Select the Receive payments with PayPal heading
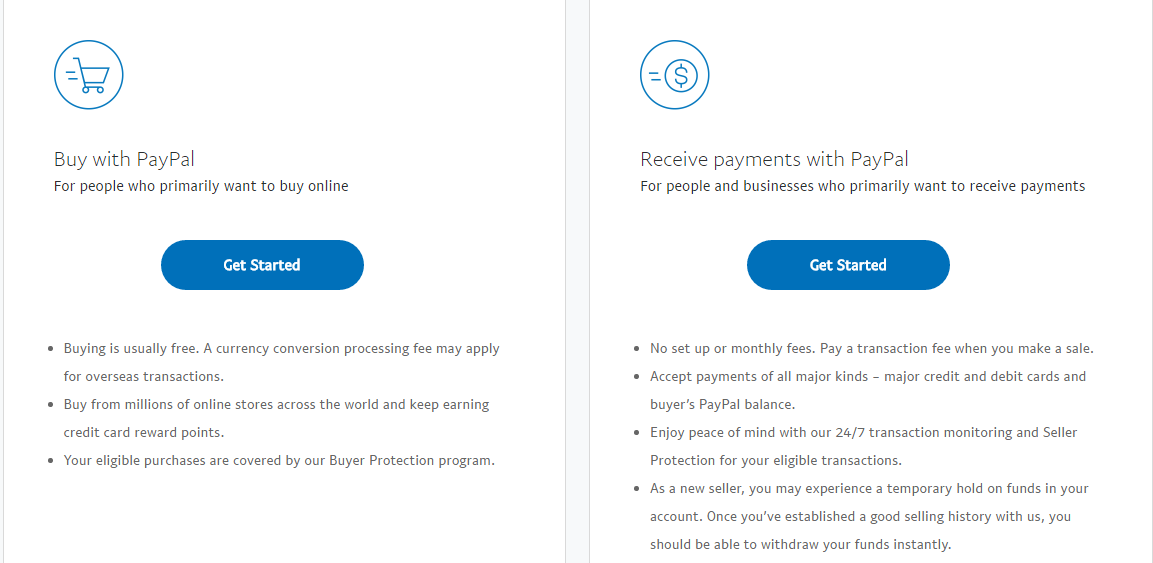This screenshot has height=563, width=1153. [x=774, y=159]
